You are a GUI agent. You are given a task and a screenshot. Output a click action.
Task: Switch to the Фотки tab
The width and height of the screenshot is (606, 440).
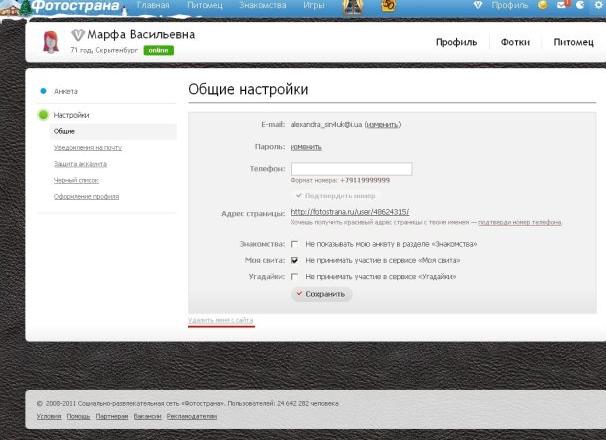515,42
